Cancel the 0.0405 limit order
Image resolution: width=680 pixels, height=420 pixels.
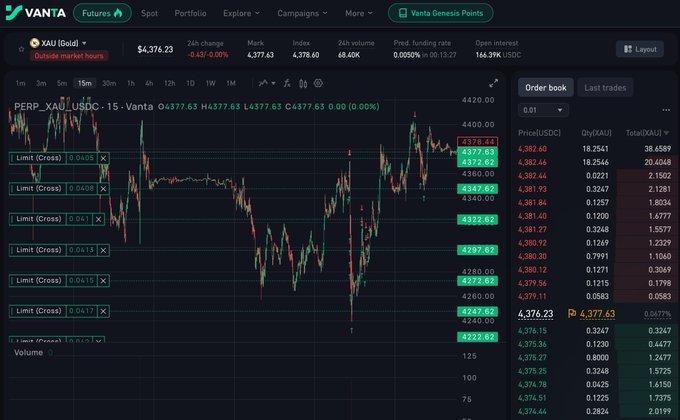(x=103, y=158)
